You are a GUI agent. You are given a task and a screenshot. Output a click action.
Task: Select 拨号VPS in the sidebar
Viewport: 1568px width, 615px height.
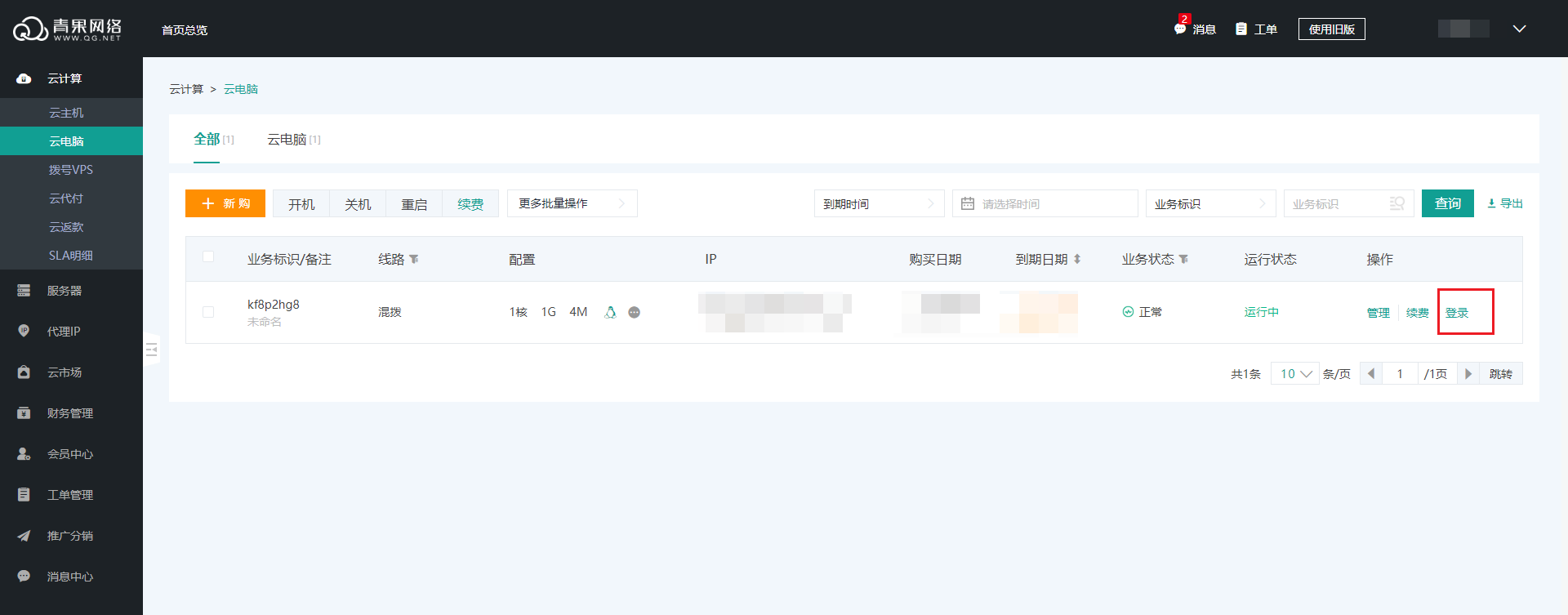[71, 170]
